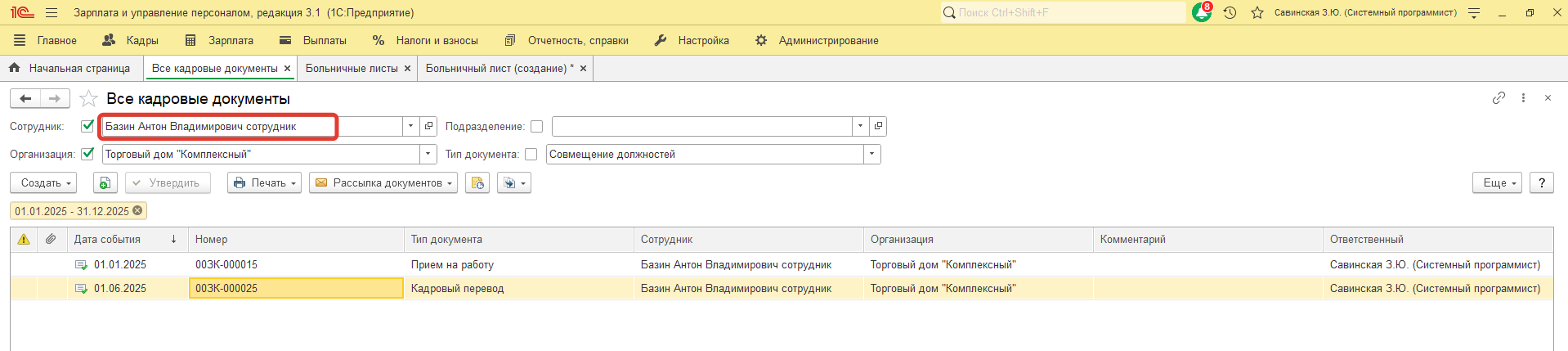Select the Кадровый перевод document row
Image resolution: width=1568 pixels, height=351 pixels.
click(x=457, y=289)
